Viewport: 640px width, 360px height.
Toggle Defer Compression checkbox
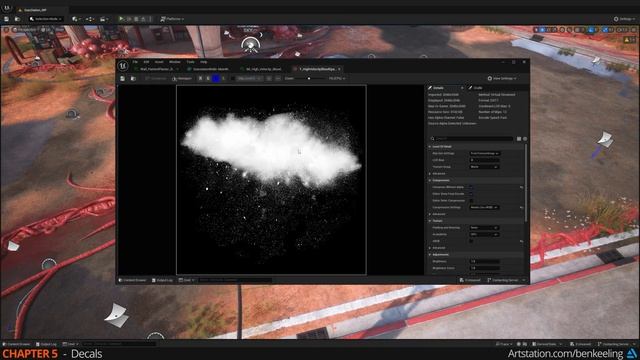pos(471,200)
